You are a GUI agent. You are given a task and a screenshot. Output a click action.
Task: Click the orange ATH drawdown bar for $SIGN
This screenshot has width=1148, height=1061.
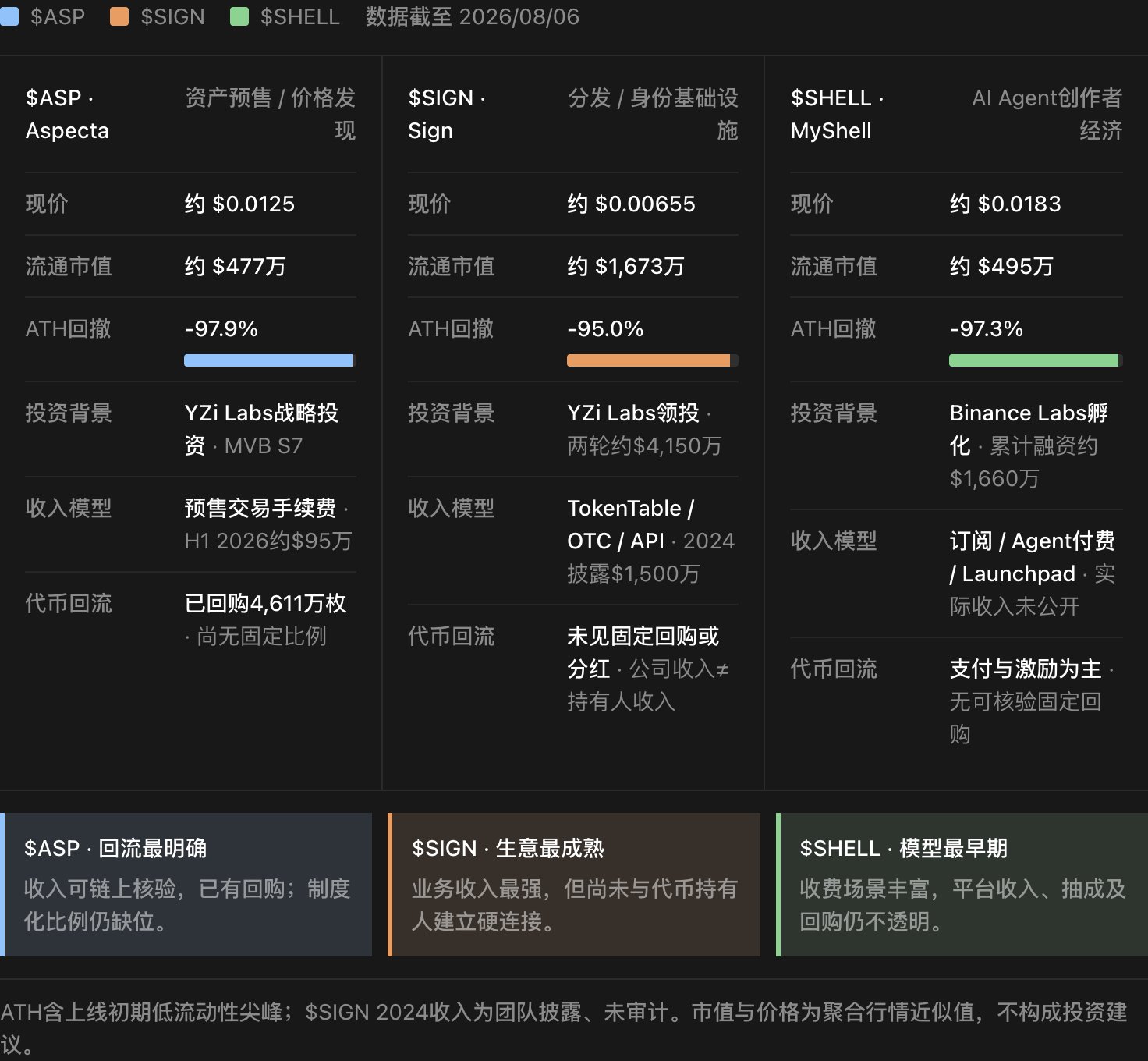point(653,360)
